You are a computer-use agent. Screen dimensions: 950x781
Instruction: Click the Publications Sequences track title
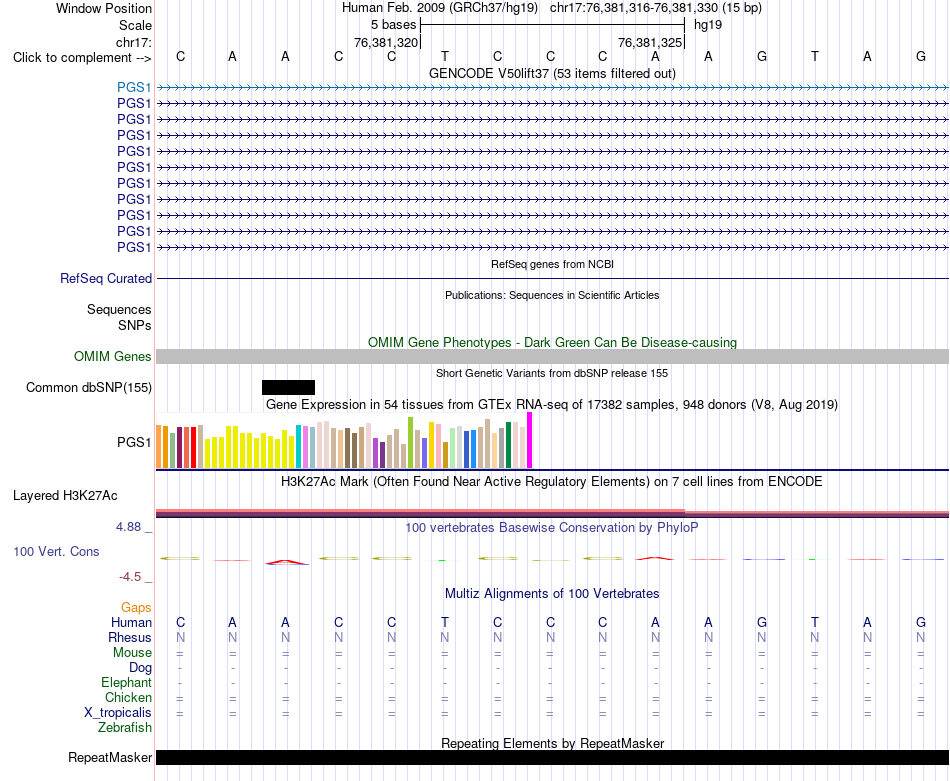(552, 295)
